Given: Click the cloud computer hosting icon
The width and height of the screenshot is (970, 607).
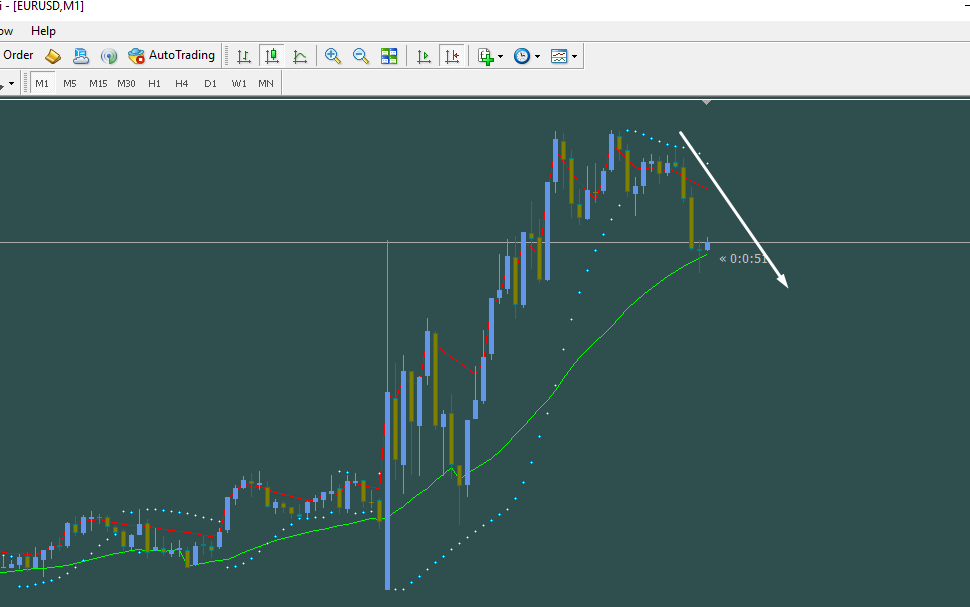Looking at the screenshot, I should click(81, 56).
